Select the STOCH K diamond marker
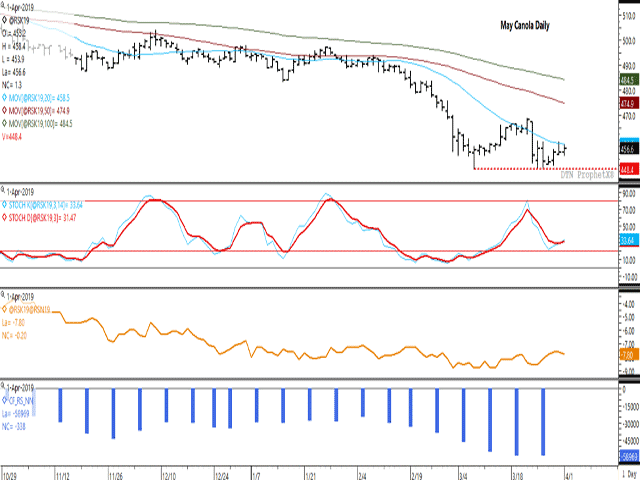The height and width of the screenshot is (480, 640). tap(4, 205)
